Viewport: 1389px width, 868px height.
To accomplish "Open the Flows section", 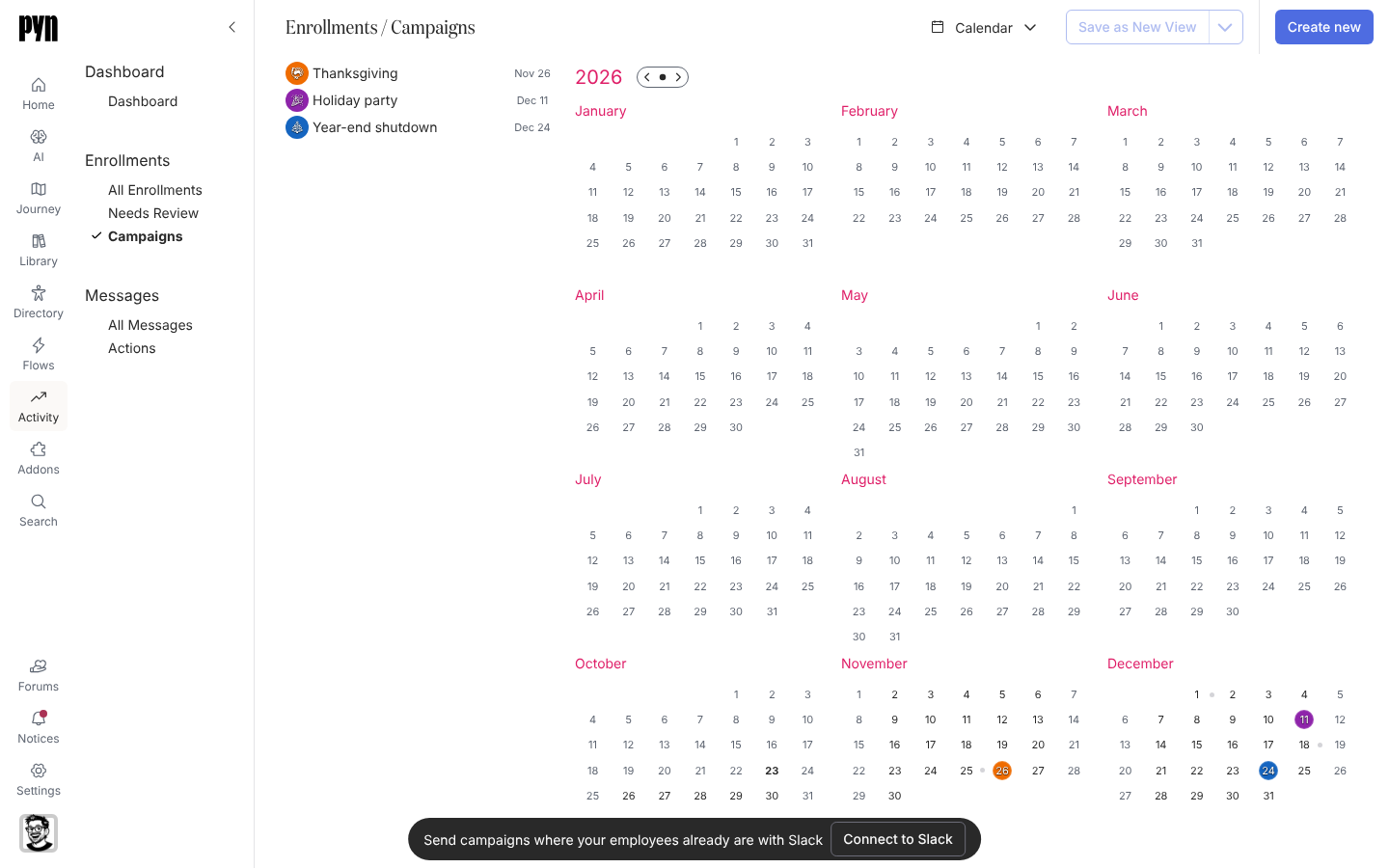I will pyautogui.click(x=39, y=354).
